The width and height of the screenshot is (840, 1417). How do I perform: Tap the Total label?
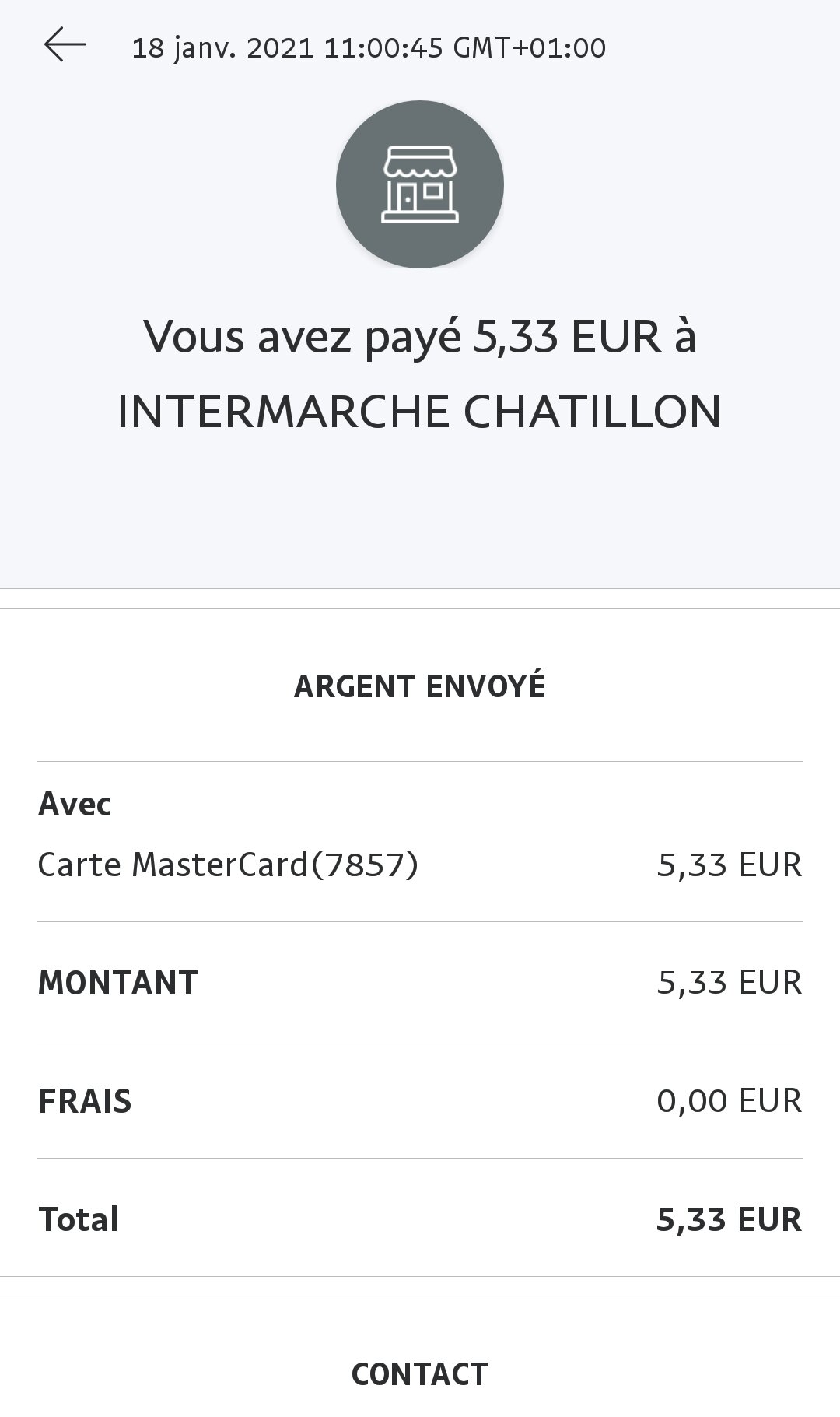click(79, 1219)
